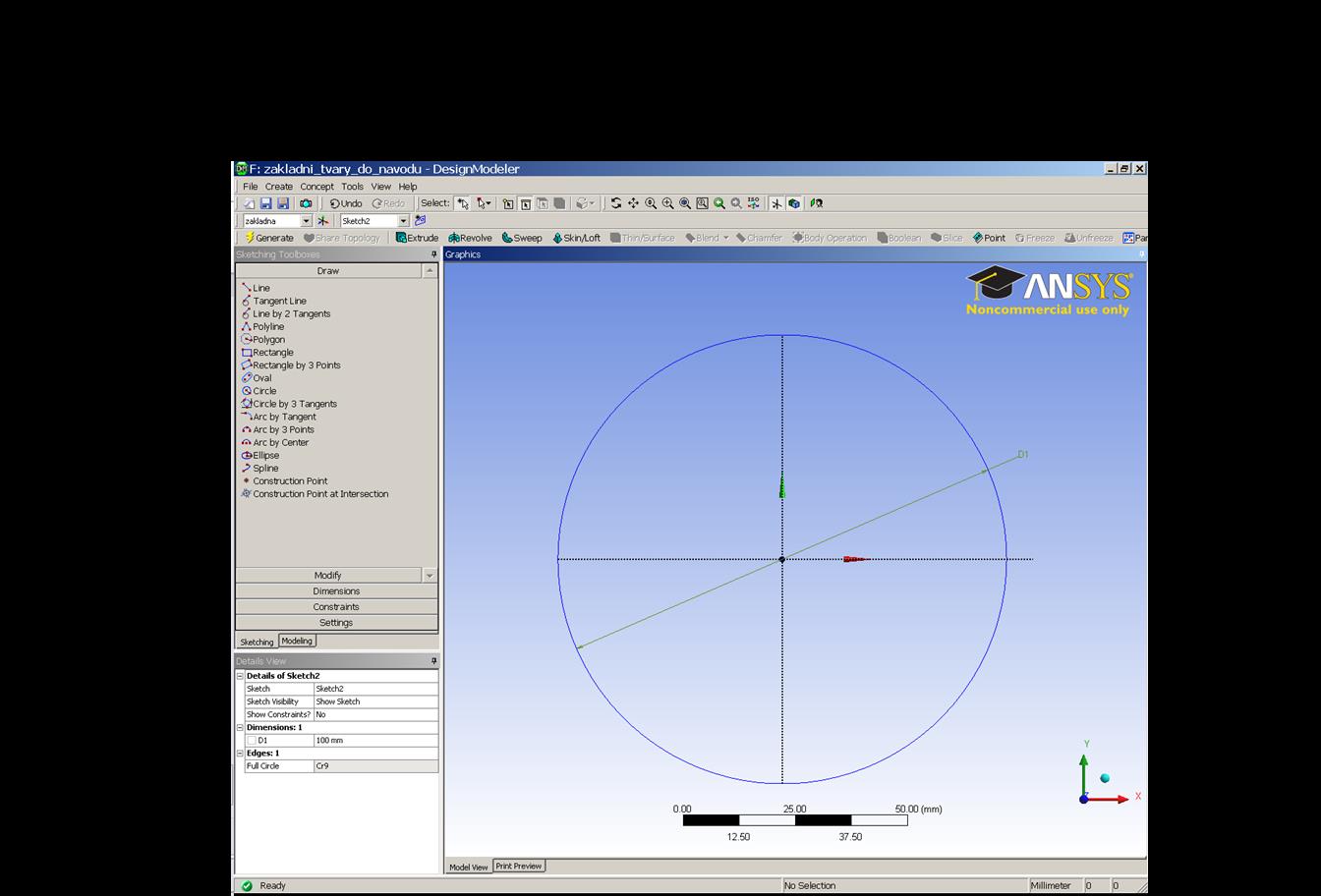Tick the D1 dimension checkbox

tap(251, 740)
